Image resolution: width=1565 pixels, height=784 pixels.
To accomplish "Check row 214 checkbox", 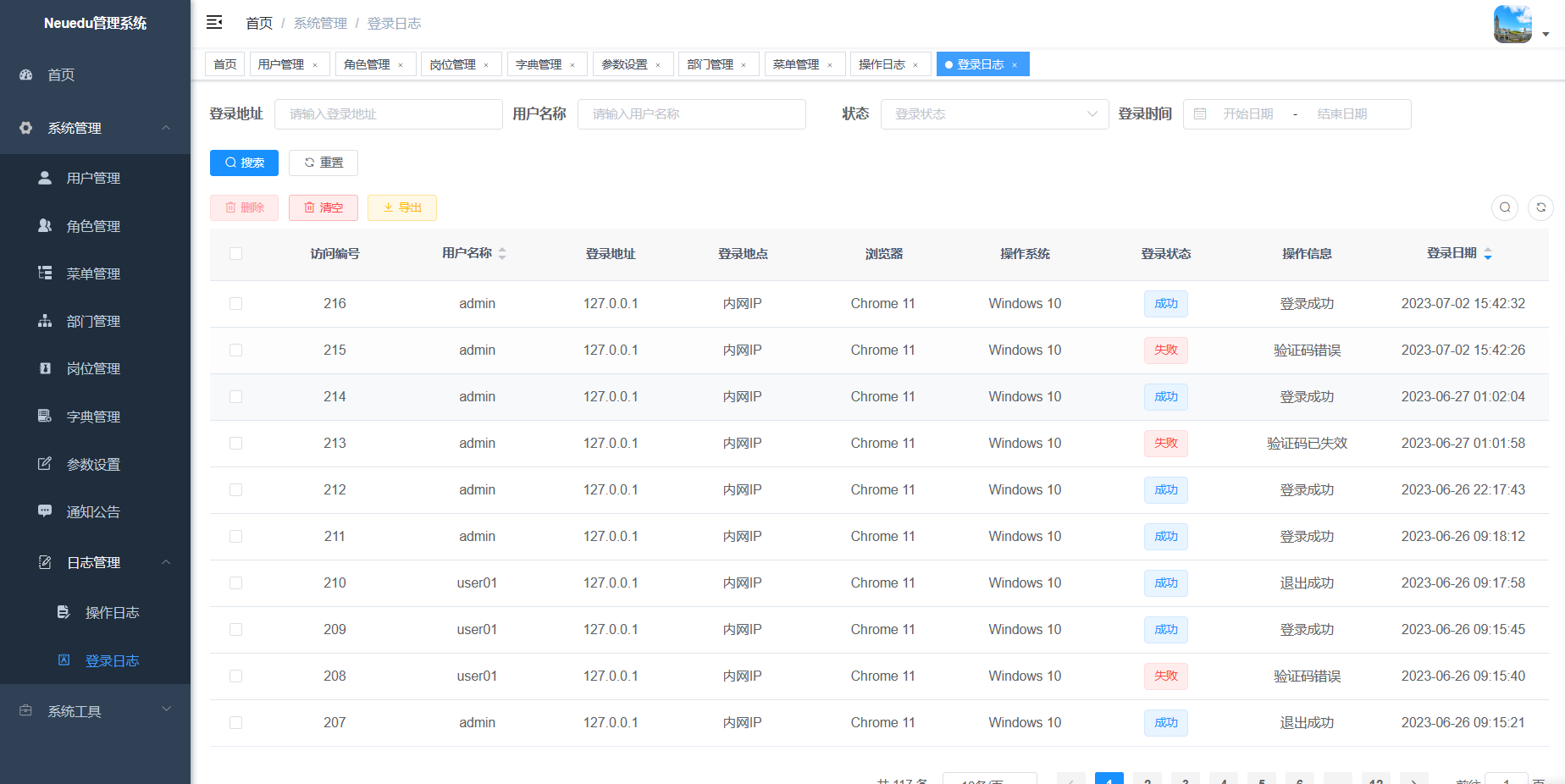I will (x=235, y=397).
